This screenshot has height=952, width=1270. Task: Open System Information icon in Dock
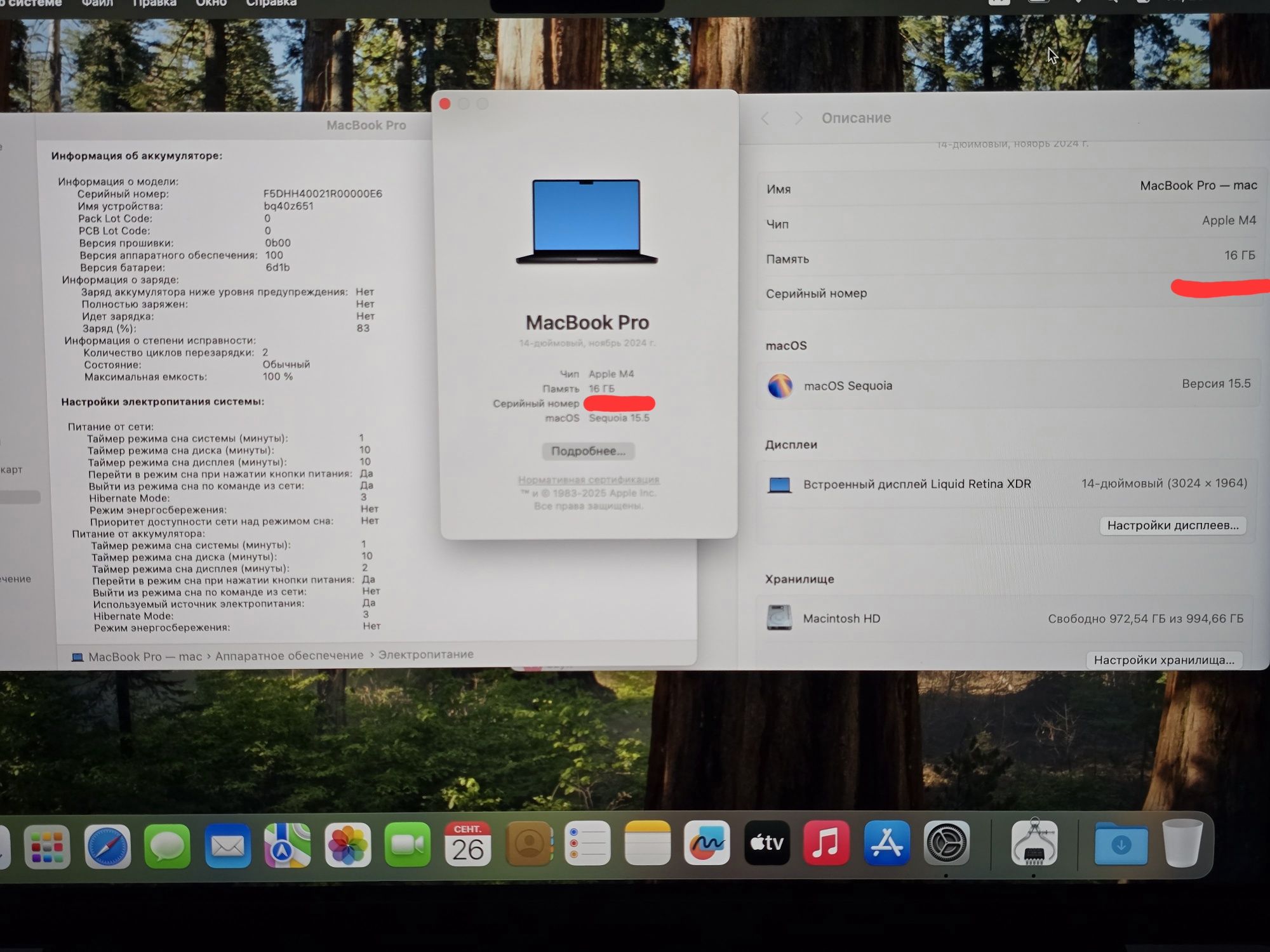(1034, 842)
